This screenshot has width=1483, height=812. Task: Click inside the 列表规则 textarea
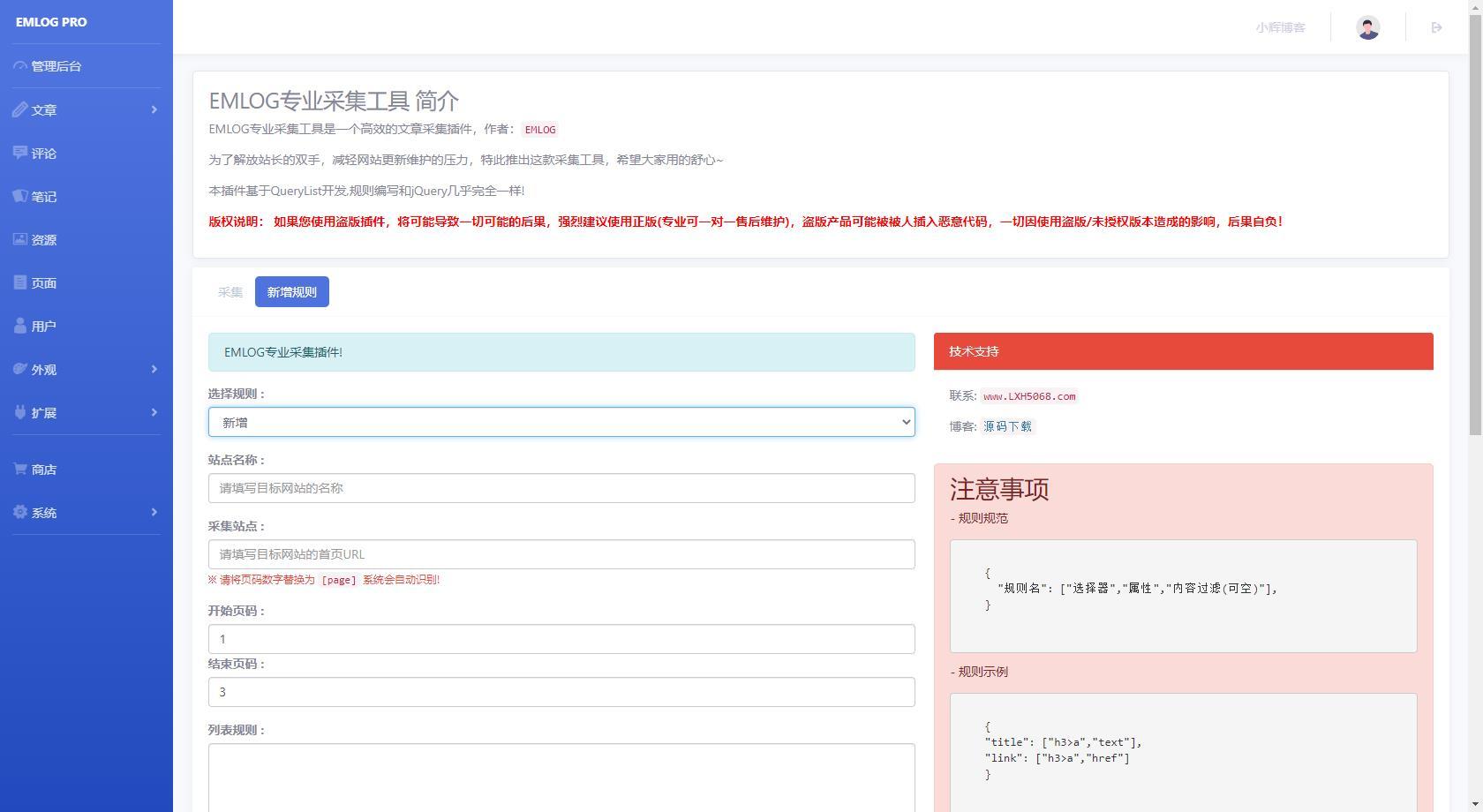click(561, 778)
